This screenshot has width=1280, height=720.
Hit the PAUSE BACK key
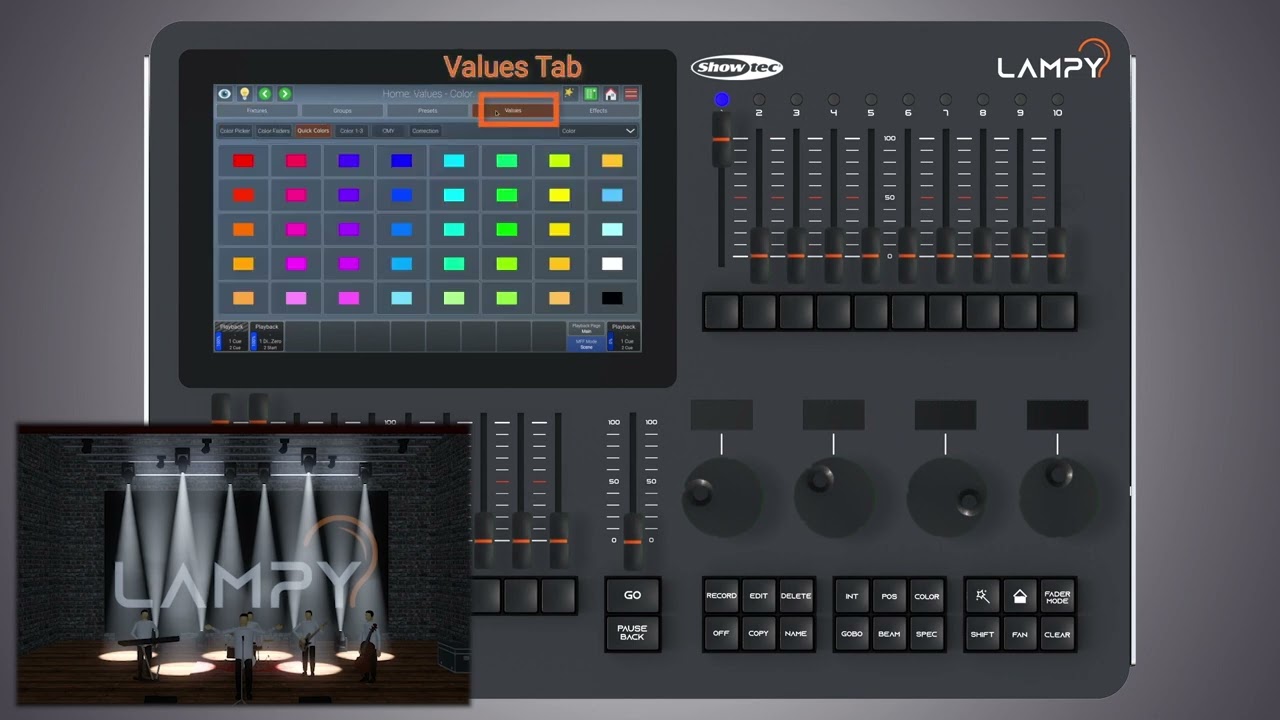(632, 633)
